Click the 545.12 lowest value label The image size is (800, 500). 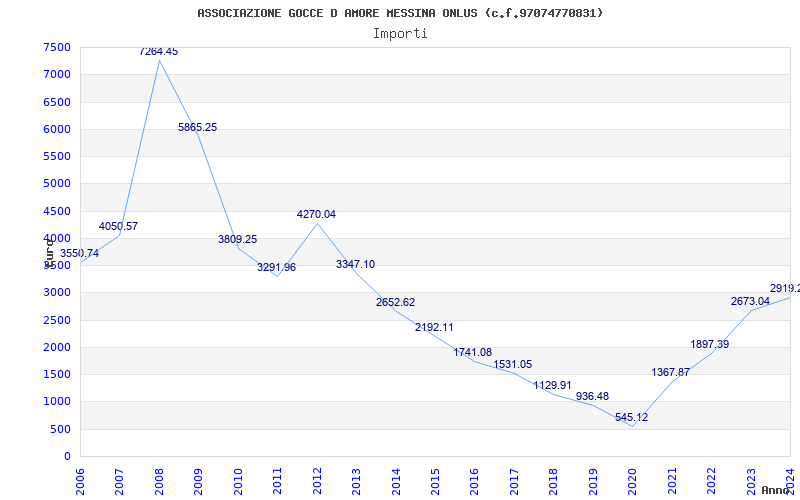[x=632, y=417]
